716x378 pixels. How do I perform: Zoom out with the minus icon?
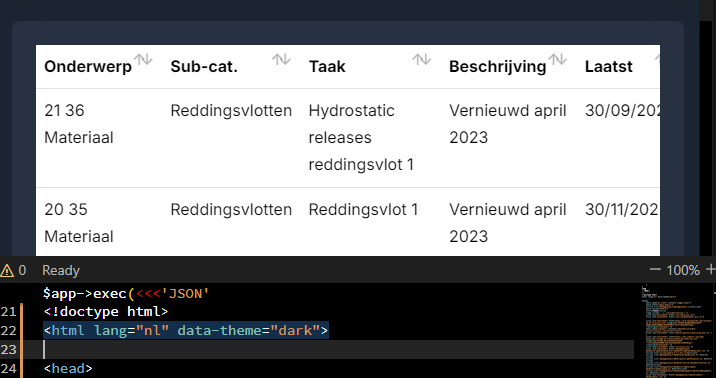click(x=655, y=270)
